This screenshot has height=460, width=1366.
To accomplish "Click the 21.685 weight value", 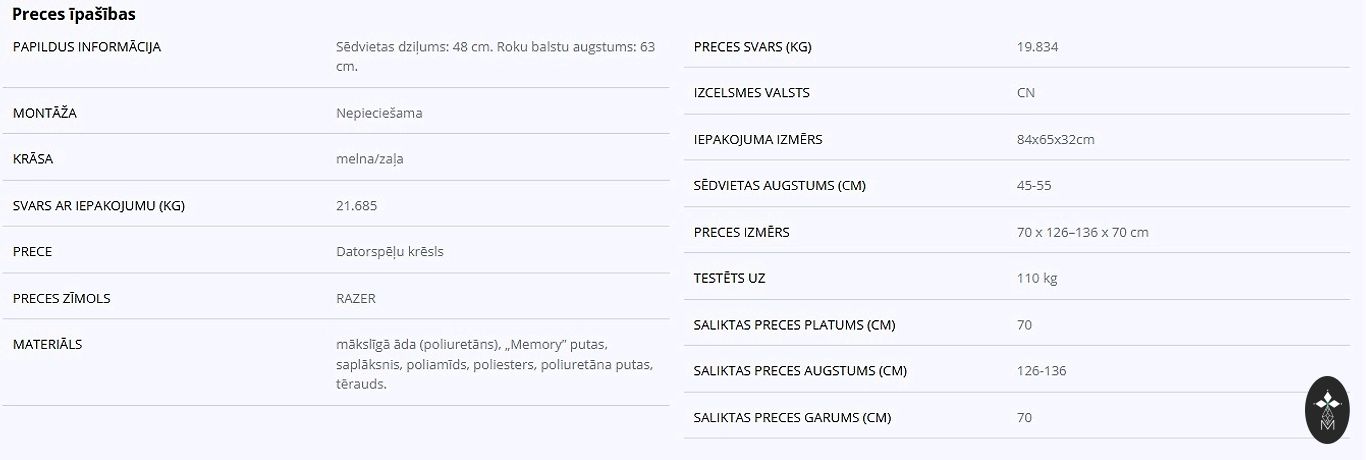I will pyautogui.click(x=357, y=205).
